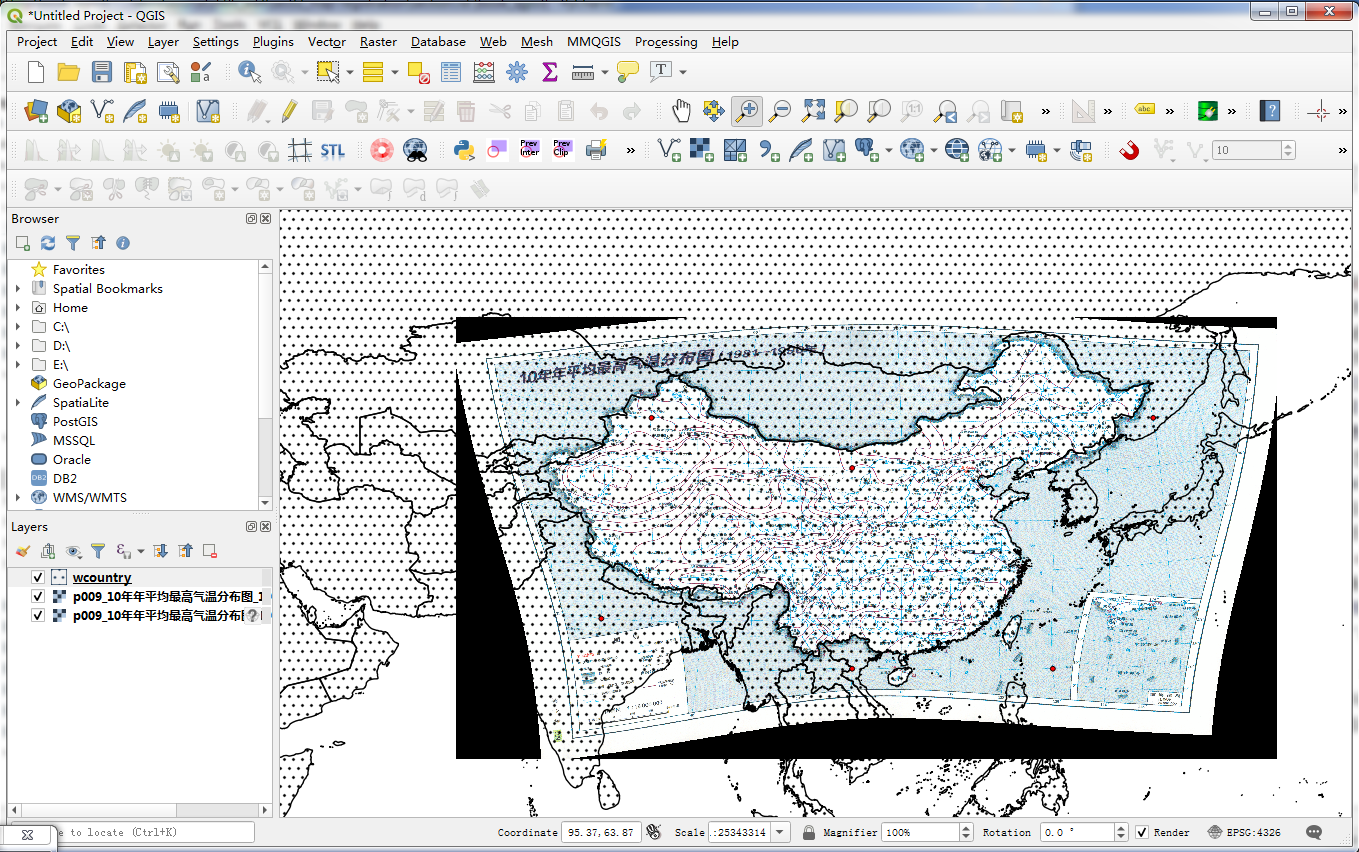Open the Raster menu

pos(378,42)
